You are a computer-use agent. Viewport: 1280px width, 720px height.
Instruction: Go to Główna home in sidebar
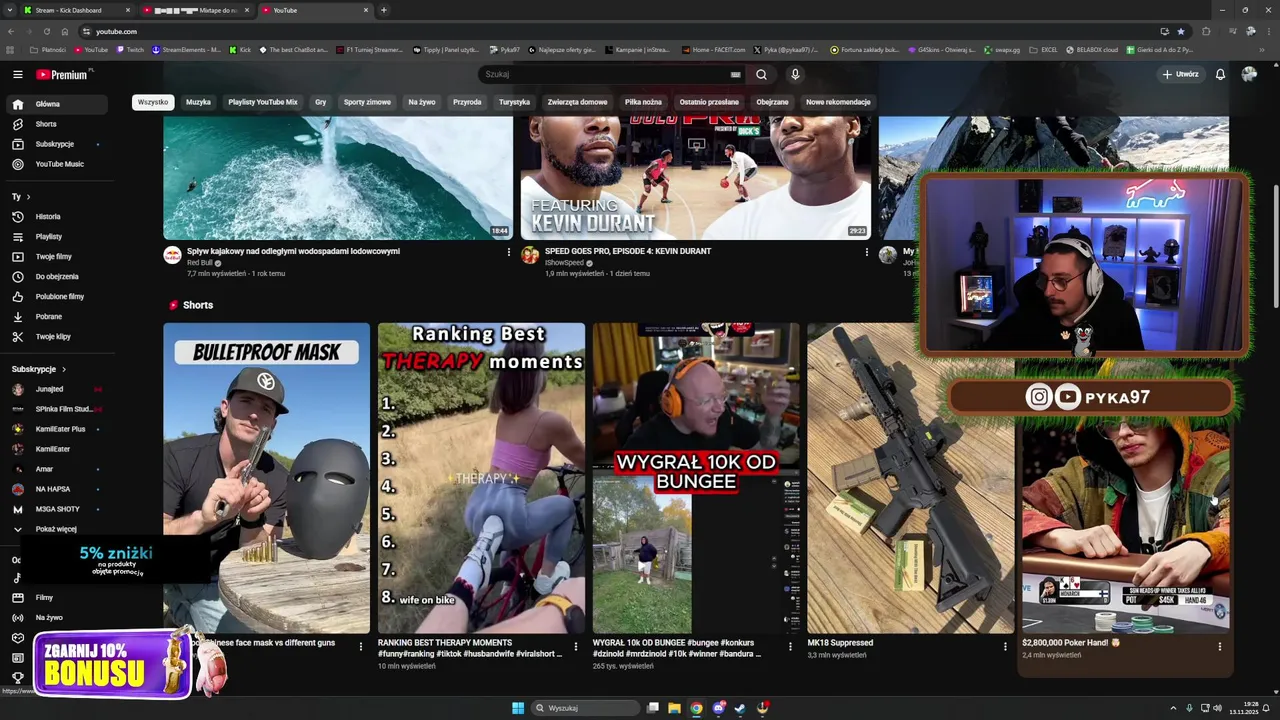click(55, 104)
